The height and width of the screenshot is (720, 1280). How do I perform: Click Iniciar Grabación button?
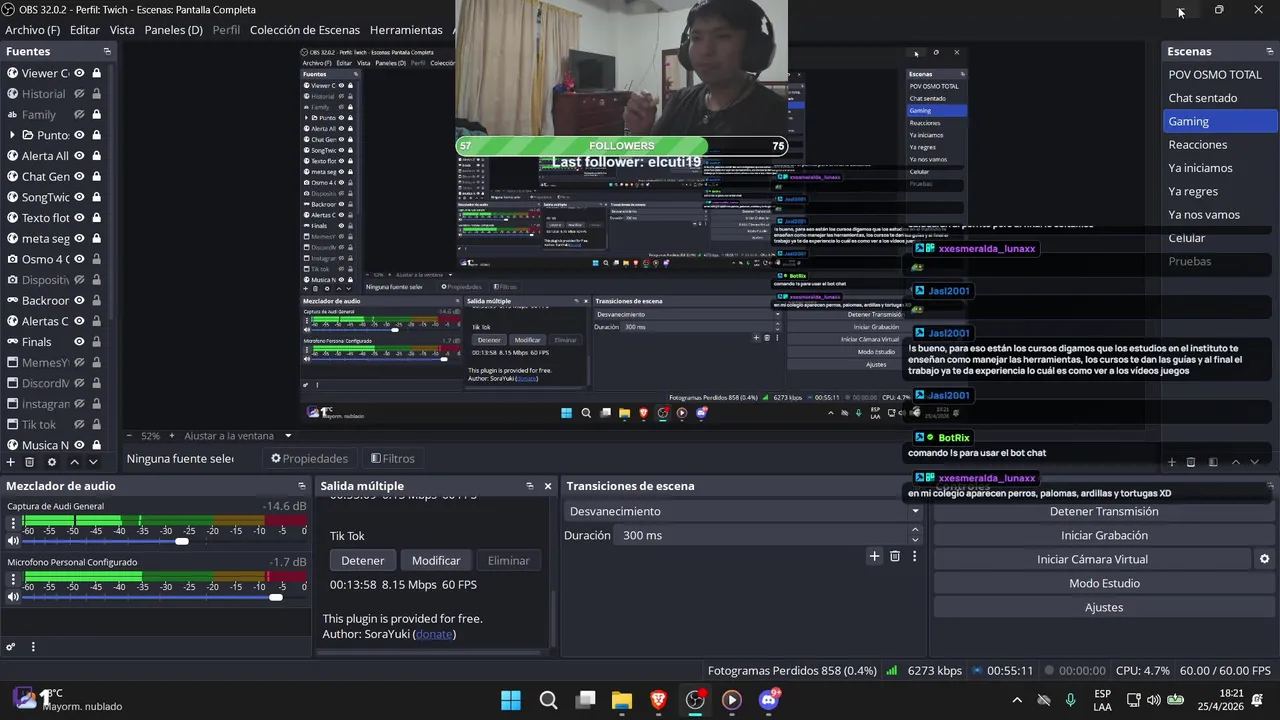[x=1104, y=535]
